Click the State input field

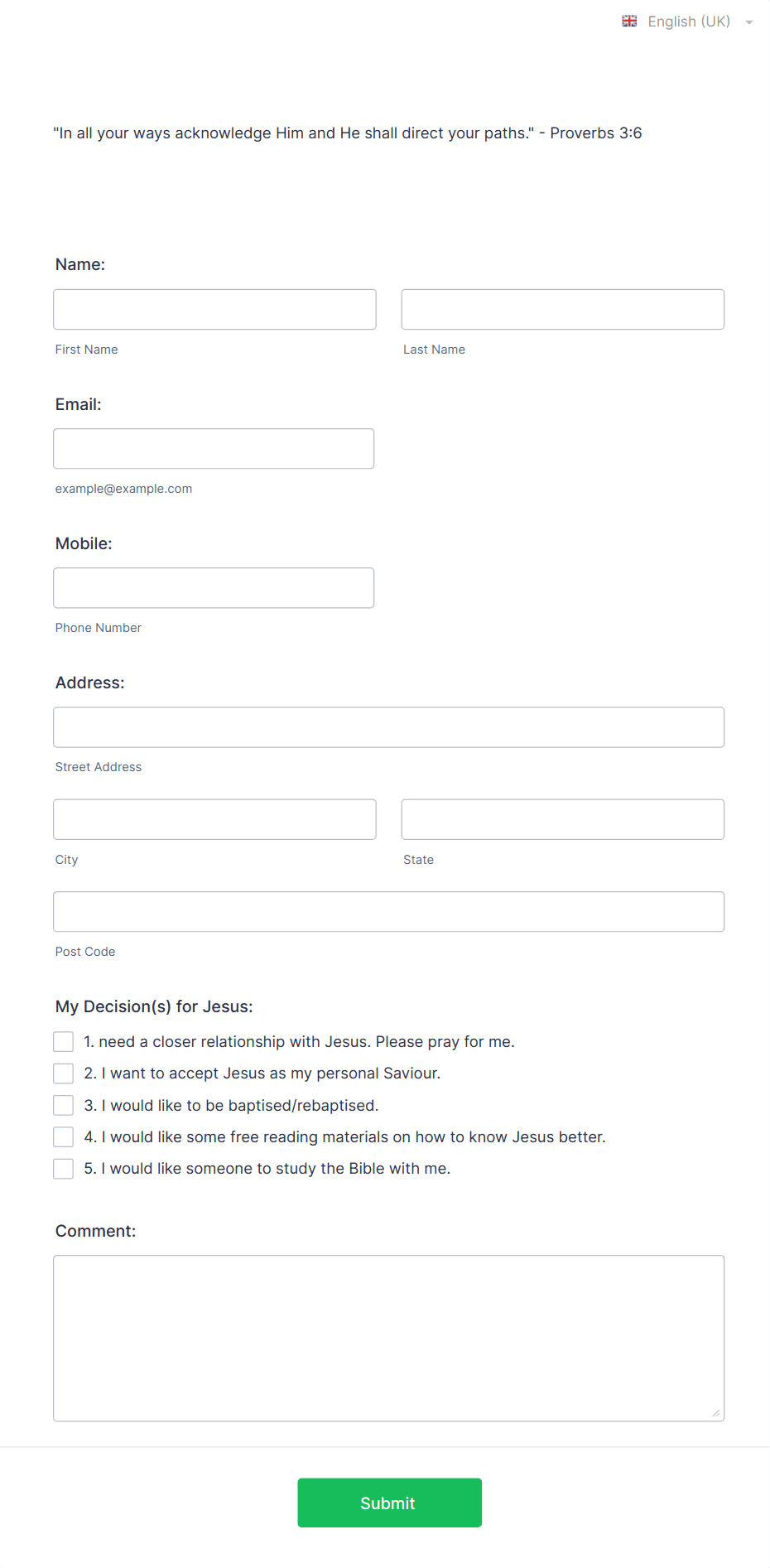pos(562,819)
